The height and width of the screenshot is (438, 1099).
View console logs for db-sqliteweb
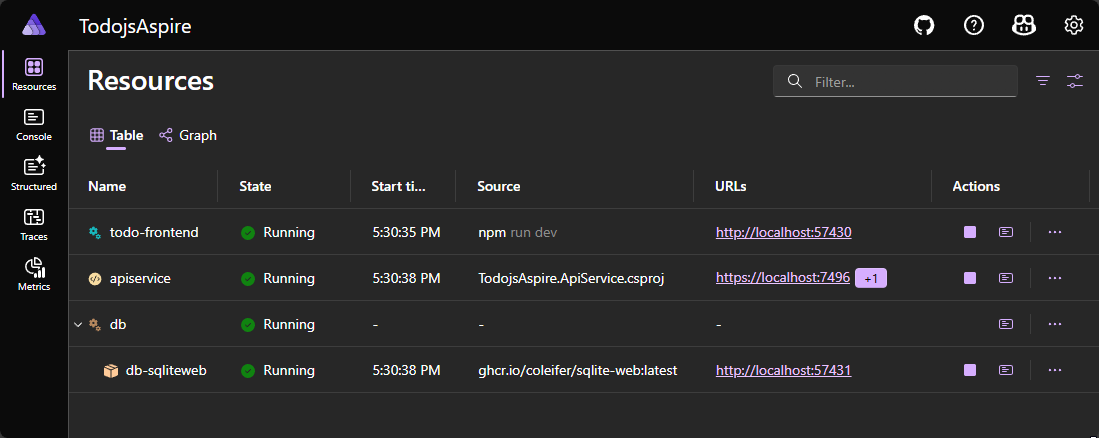(1006, 370)
